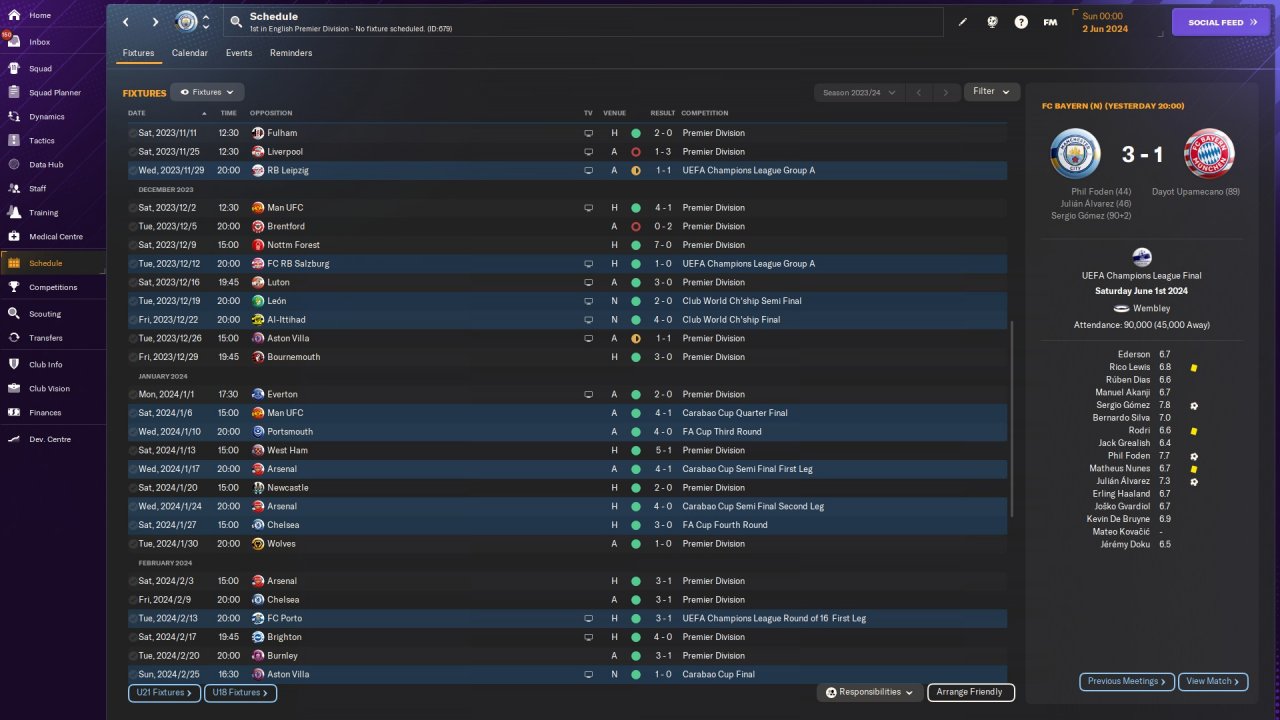Viewport: 1280px width, 720px height.
Task: Toggle the circle beside the Brighton fixture date
Action: pyautogui.click(x=133, y=637)
